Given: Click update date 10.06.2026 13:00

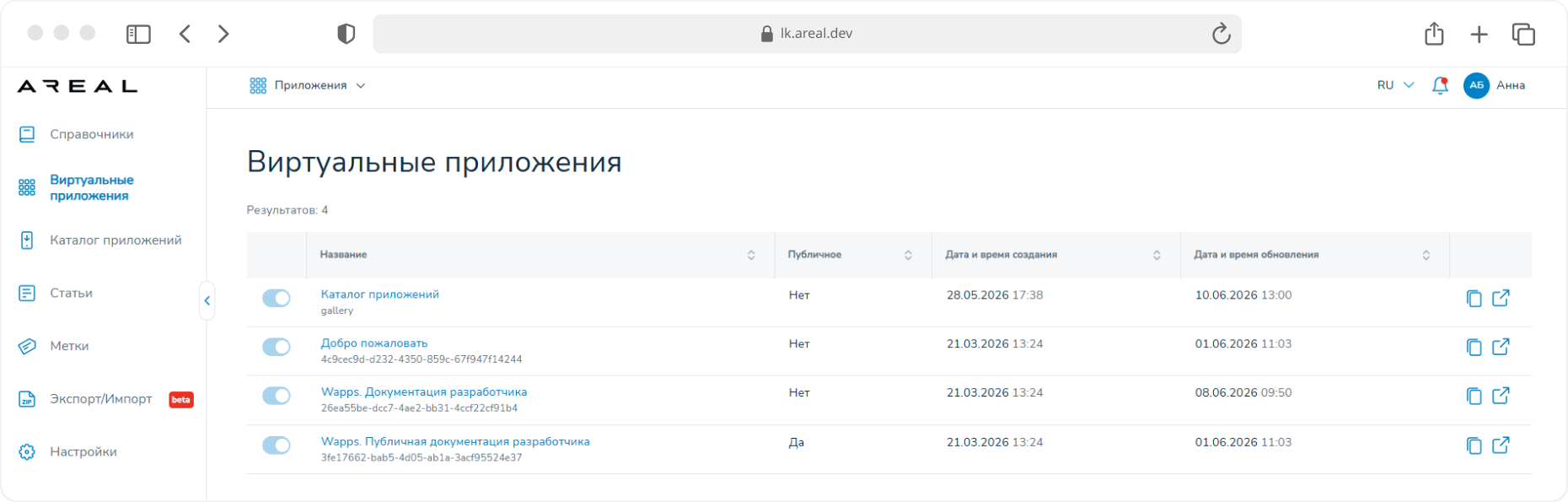Looking at the screenshot, I should [x=1243, y=295].
